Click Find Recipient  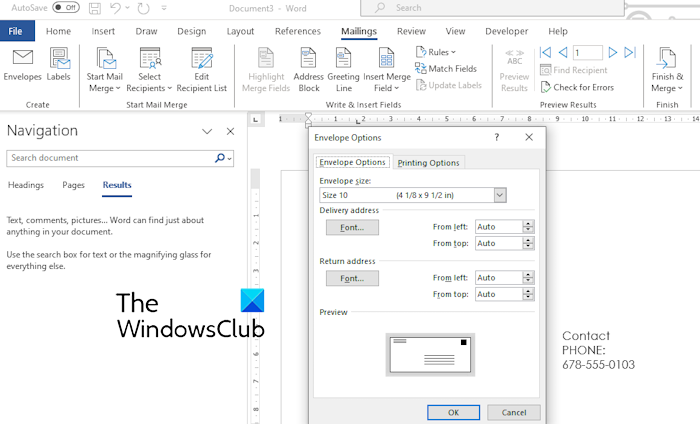[x=574, y=70]
